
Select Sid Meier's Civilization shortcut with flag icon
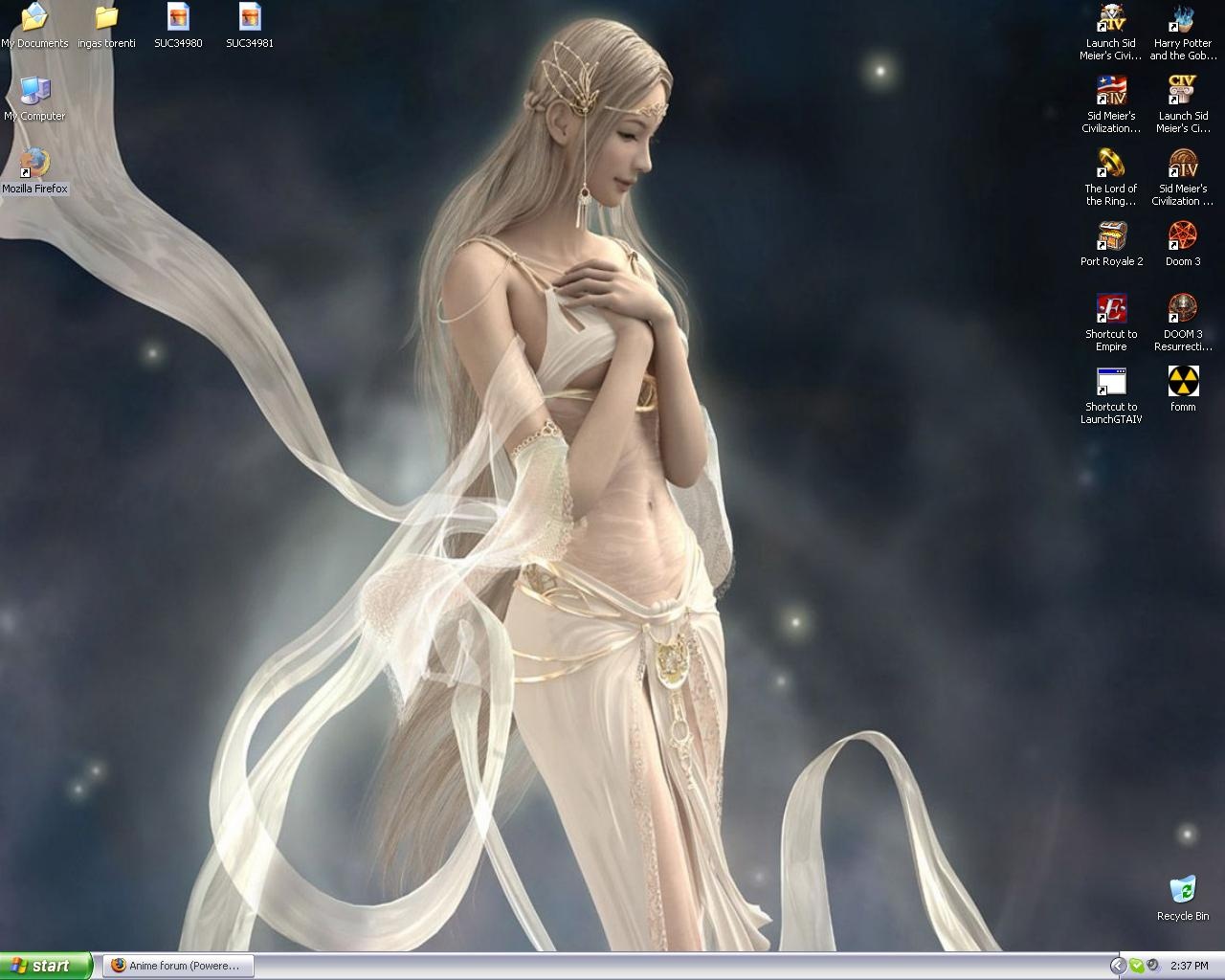1111,91
